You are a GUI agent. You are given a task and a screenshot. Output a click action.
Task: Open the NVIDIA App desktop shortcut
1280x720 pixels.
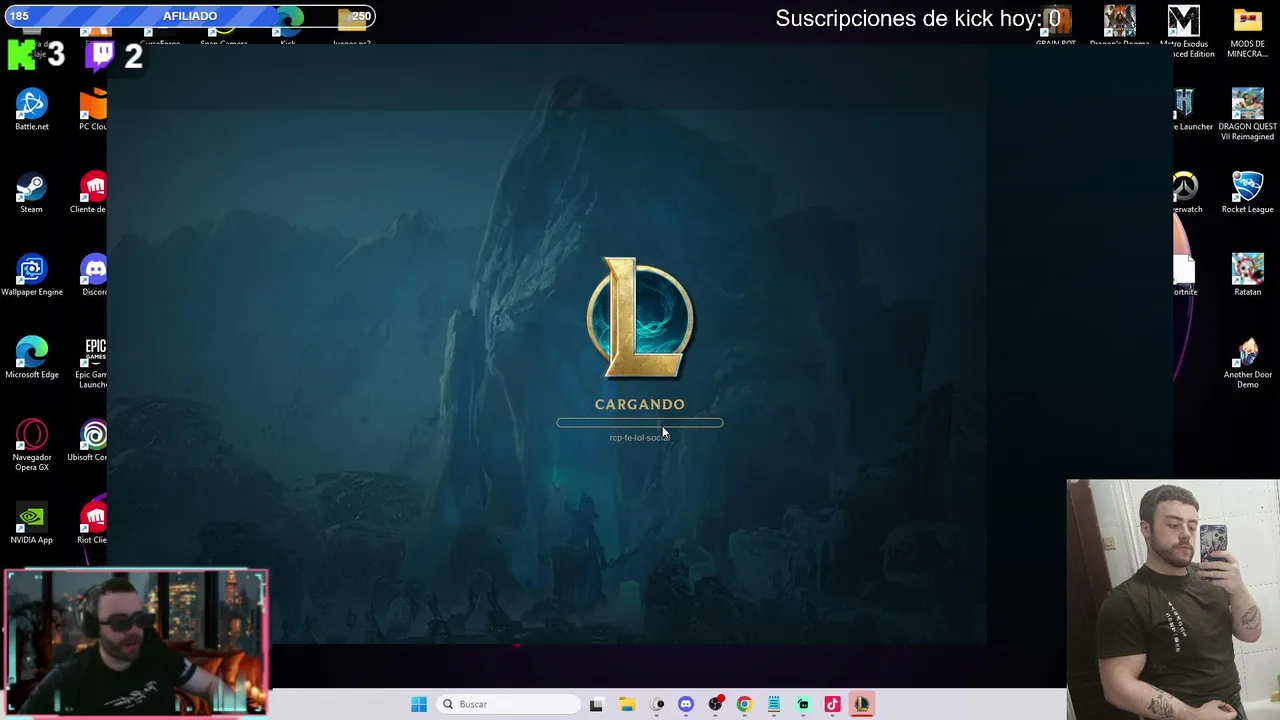(x=31, y=524)
